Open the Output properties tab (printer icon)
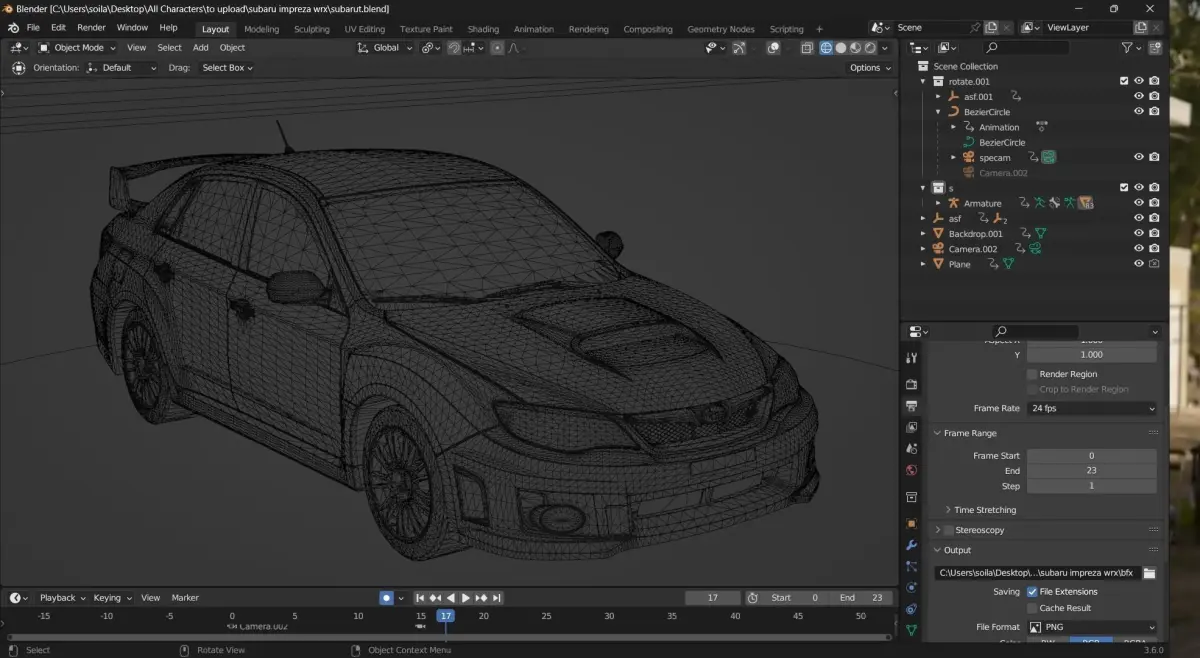The height and width of the screenshot is (658, 1200). pyautogui.click(x=911, y=406)
